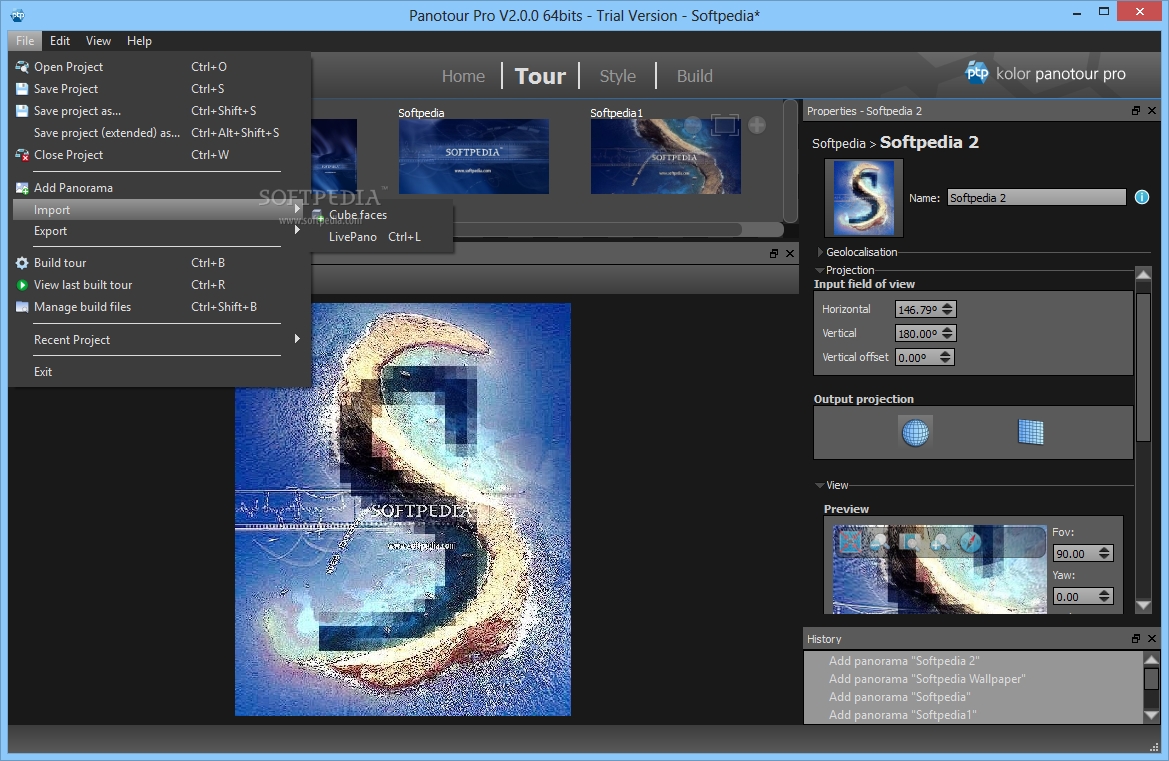Image resolution: width=1169 pixels, height=761 pixels.
Task: Switch to the Tour tab
Action: click(x=540, y=76)
